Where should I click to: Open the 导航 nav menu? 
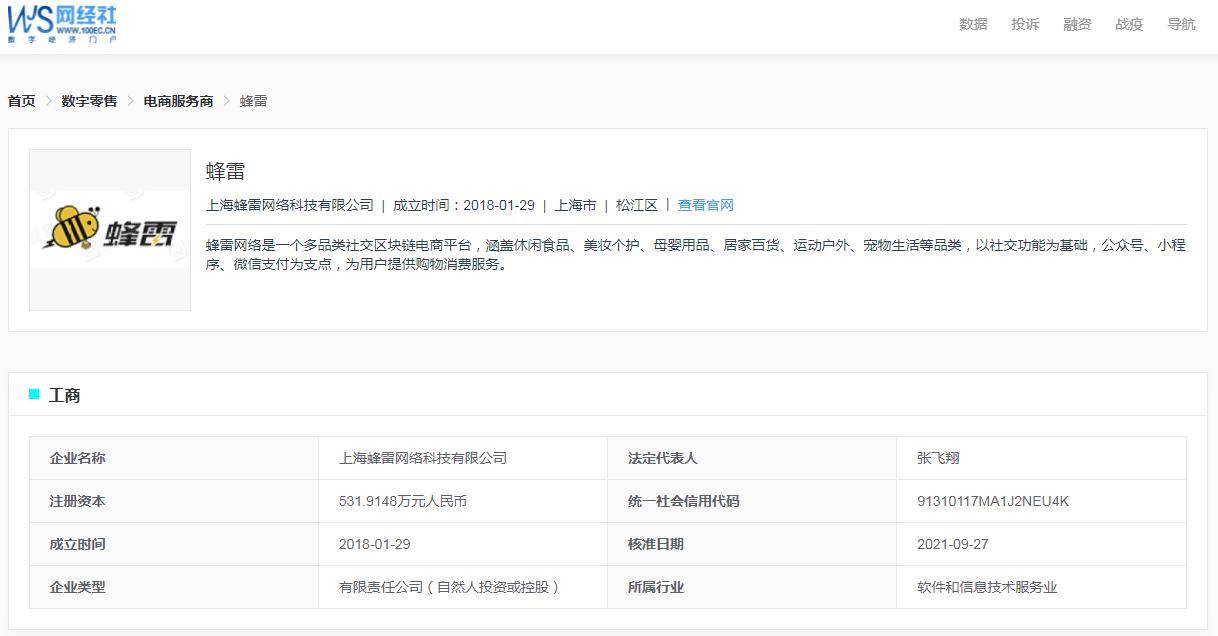(x=1181, y=24)
